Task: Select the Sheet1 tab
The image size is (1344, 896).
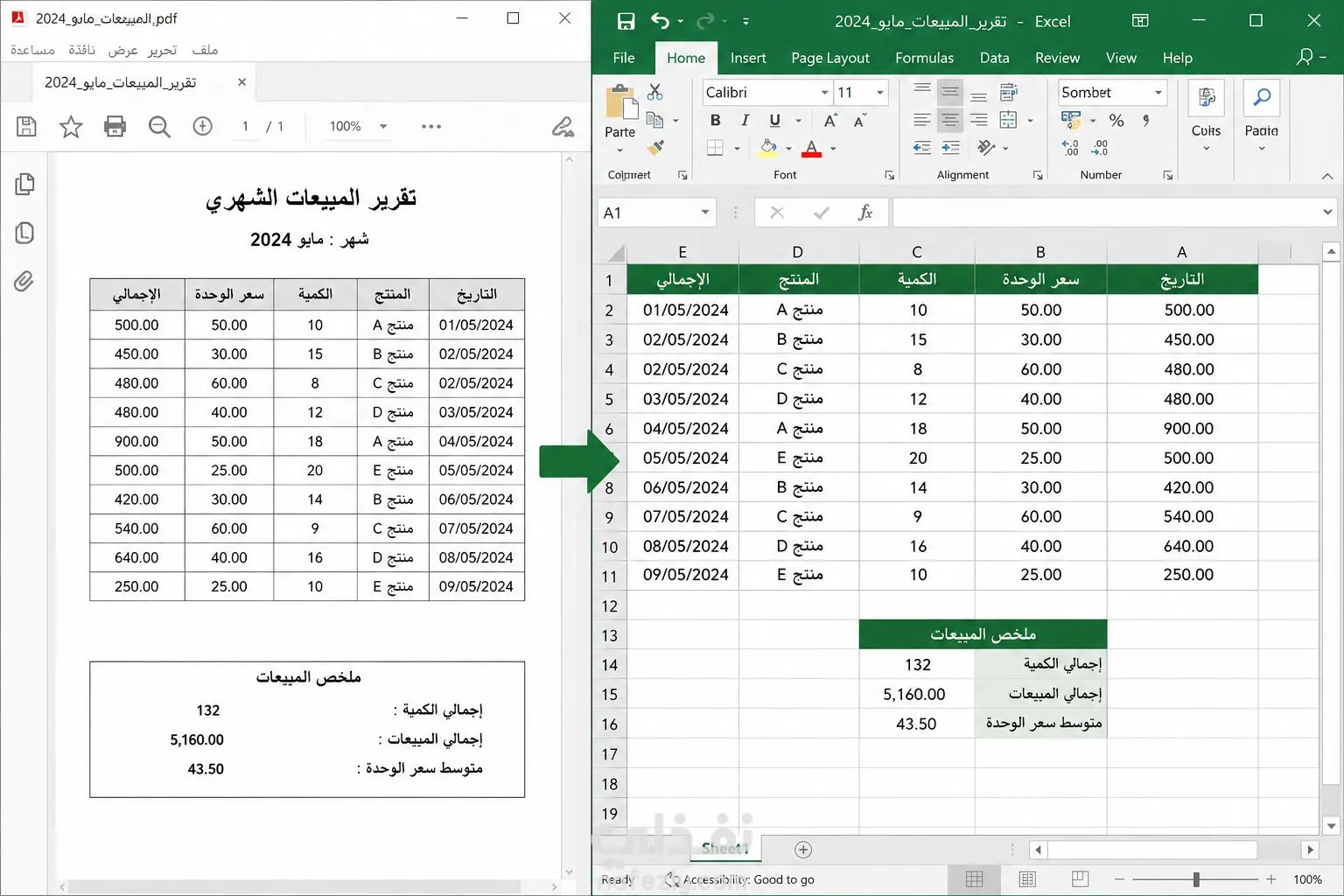Action: click(x=724, y=849)
